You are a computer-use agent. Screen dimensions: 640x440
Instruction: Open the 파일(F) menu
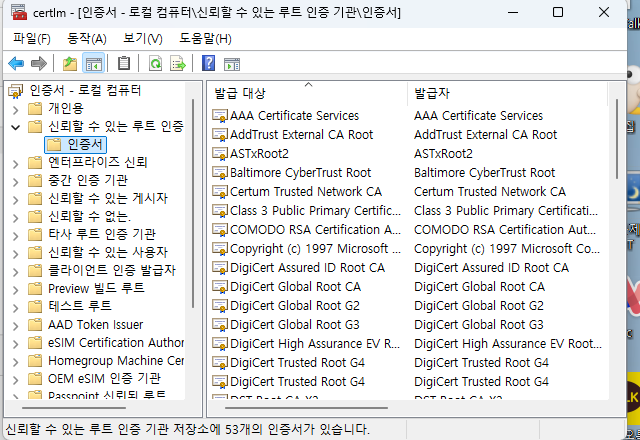tap(31, 39)
